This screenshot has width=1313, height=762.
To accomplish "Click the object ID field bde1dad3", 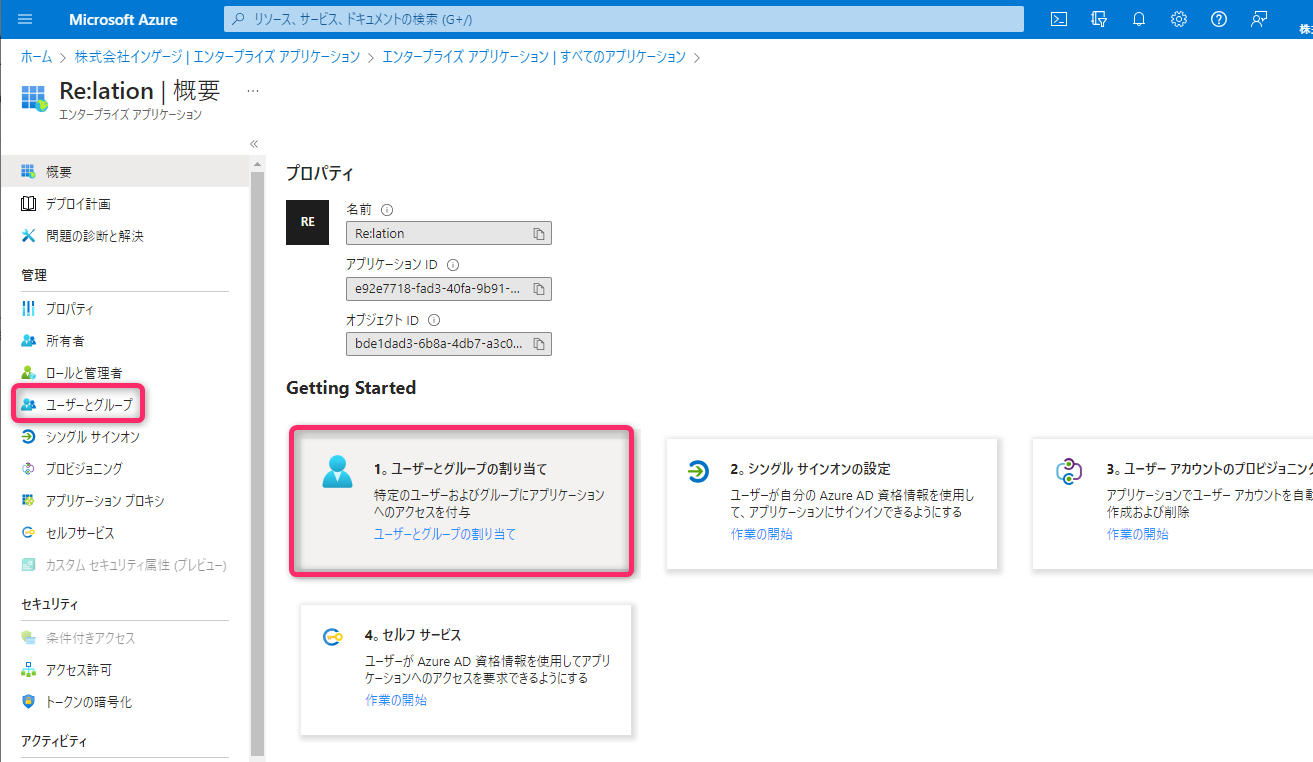I will click(x=449, y=344).
